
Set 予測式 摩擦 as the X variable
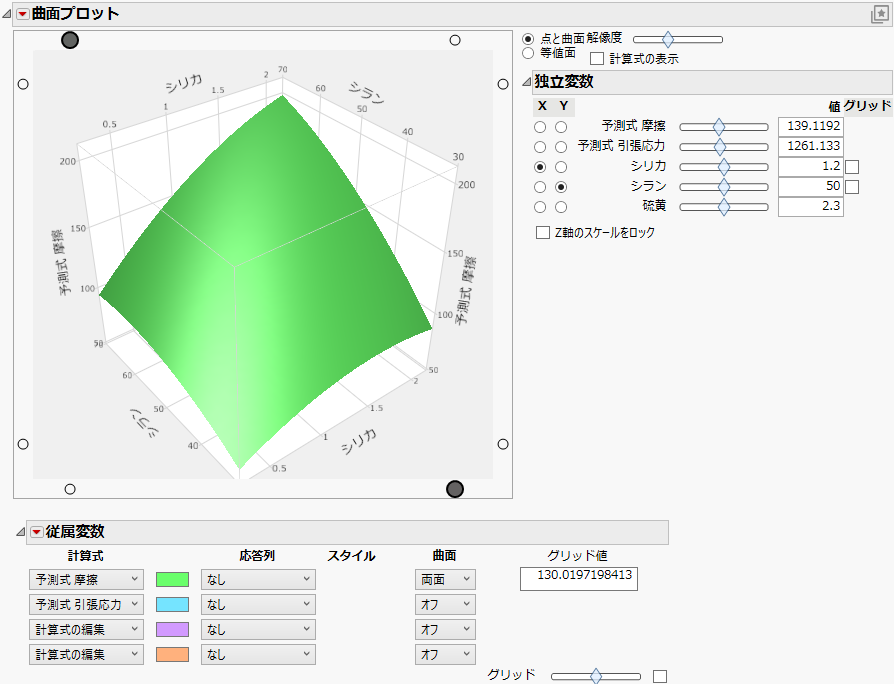pyautogui.click(x=538, y=126)
